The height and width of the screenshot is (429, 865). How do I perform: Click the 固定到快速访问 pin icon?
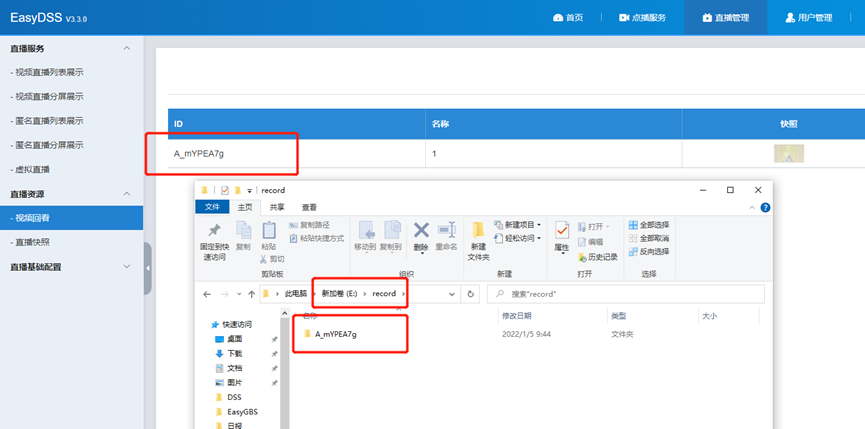coord(213,230)
